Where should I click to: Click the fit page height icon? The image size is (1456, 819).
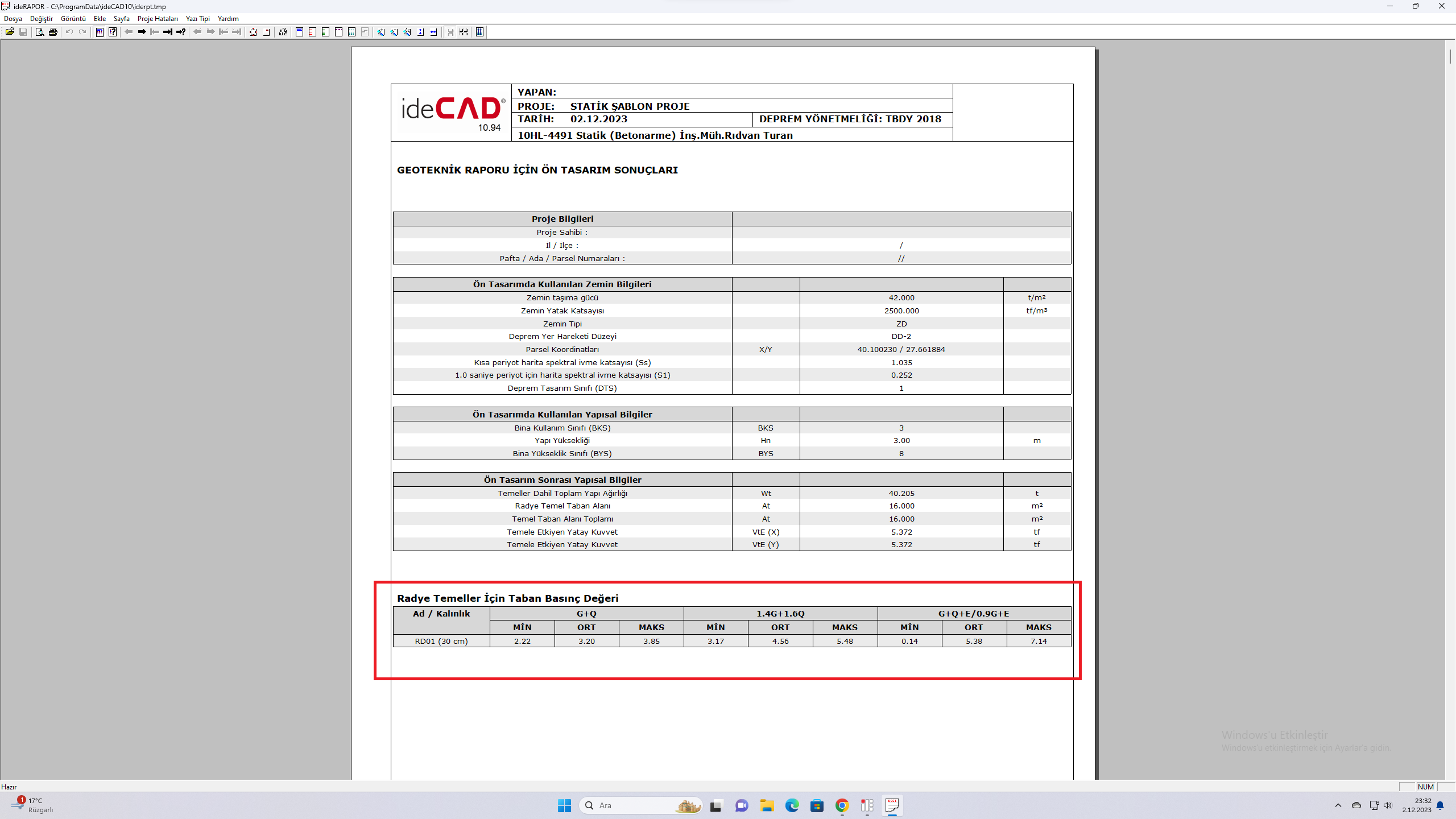pyautogui.click(x=420, y=32)
